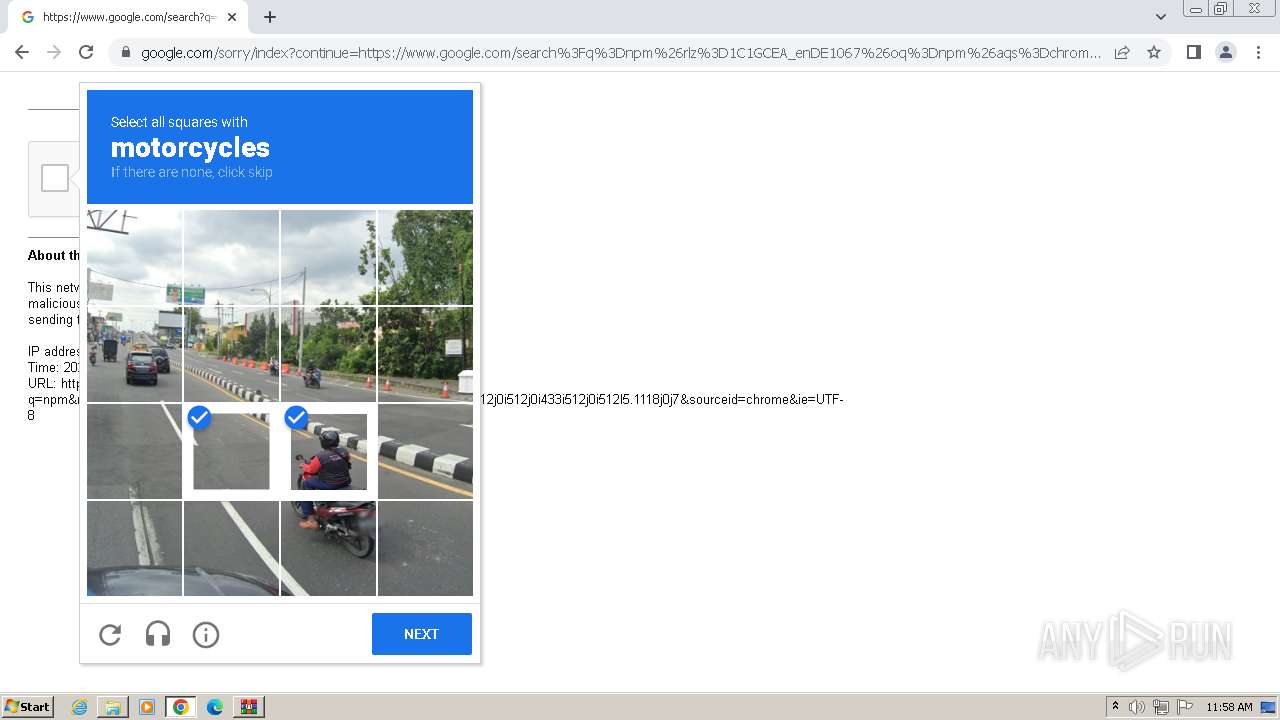1280x720 pixels.
Task: Get an audio challenge via headphones icon
Action: (x=158, y=634)
